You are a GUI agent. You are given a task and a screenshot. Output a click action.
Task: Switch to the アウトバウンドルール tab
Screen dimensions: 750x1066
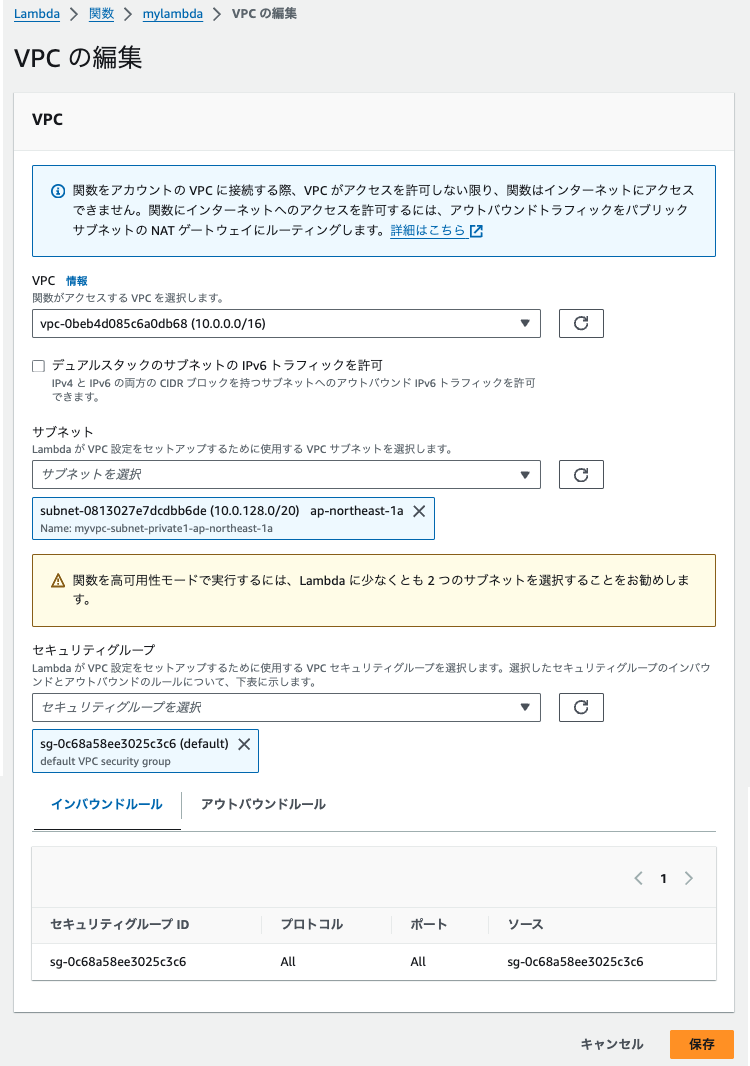(x=262, y=803)
